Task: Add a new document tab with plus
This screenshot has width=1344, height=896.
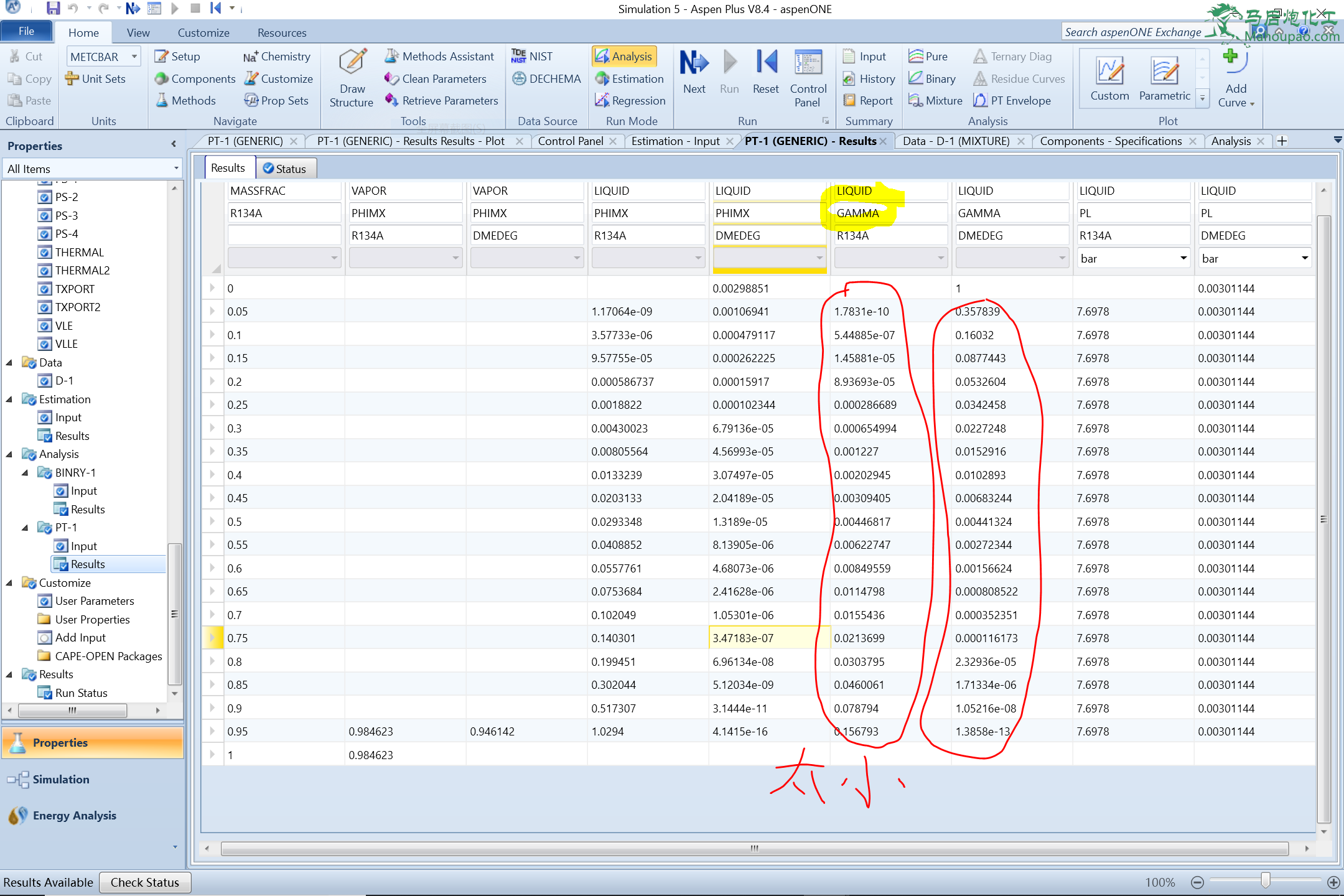Action: tap(1282, 141)
